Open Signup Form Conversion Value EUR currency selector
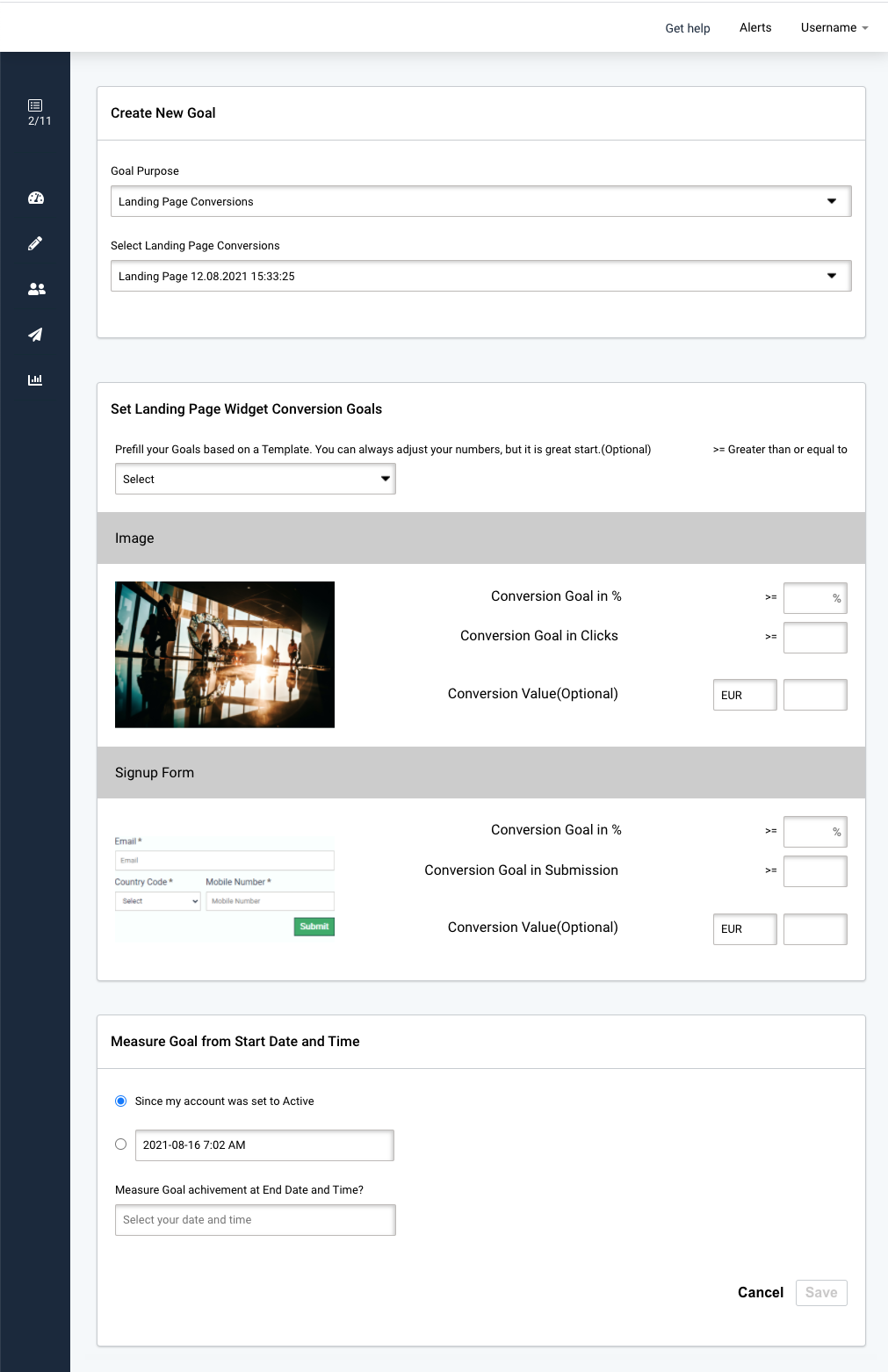The height and width of the screenshot is (1372, 888). (x=745, y=929)
